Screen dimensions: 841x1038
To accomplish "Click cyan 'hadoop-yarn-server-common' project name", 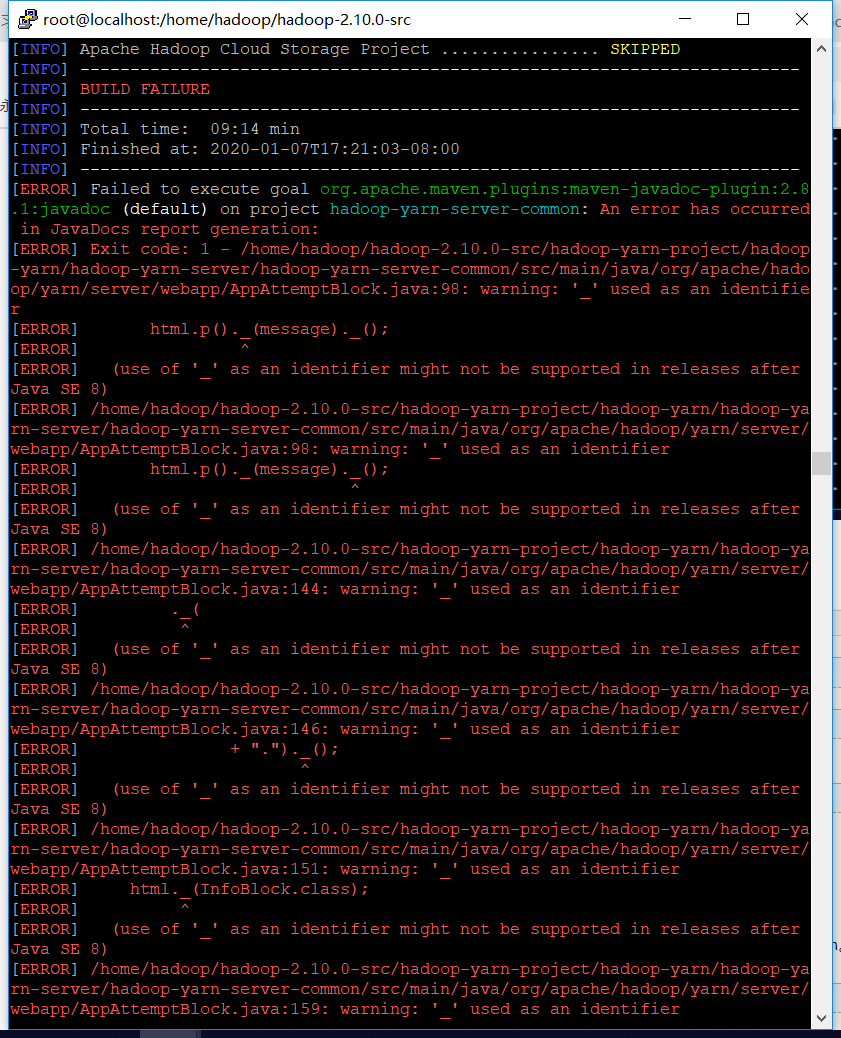I will point(454,209).
